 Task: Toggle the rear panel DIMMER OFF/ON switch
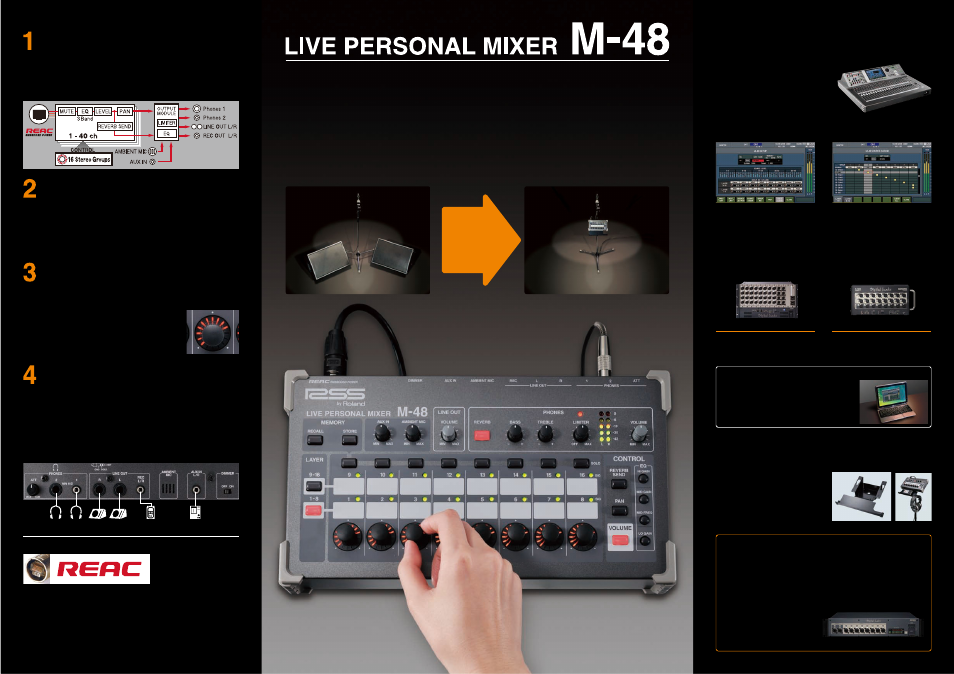[x=227, y=490]
